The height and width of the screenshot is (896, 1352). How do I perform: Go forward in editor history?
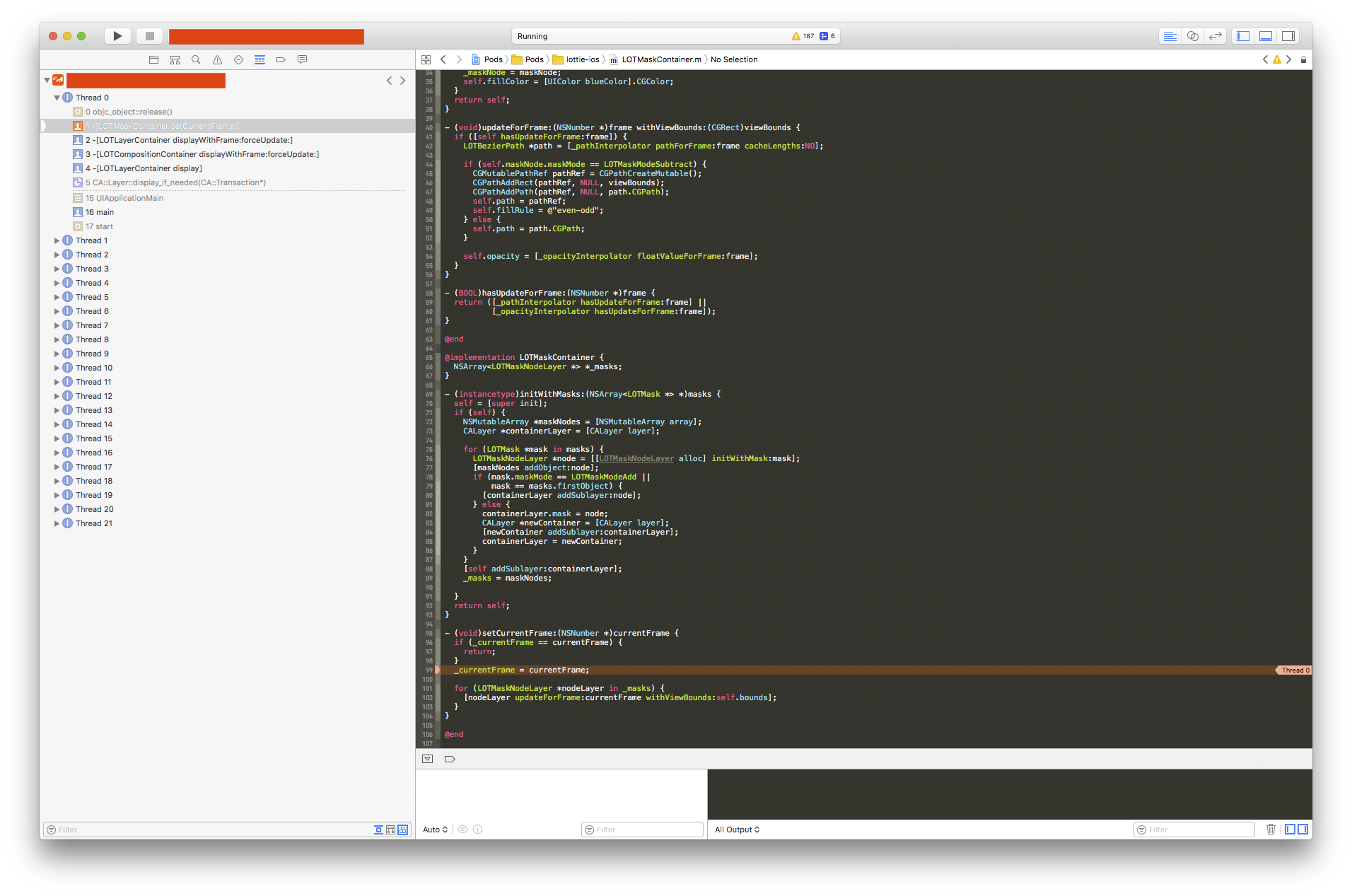tap(459, 60)
